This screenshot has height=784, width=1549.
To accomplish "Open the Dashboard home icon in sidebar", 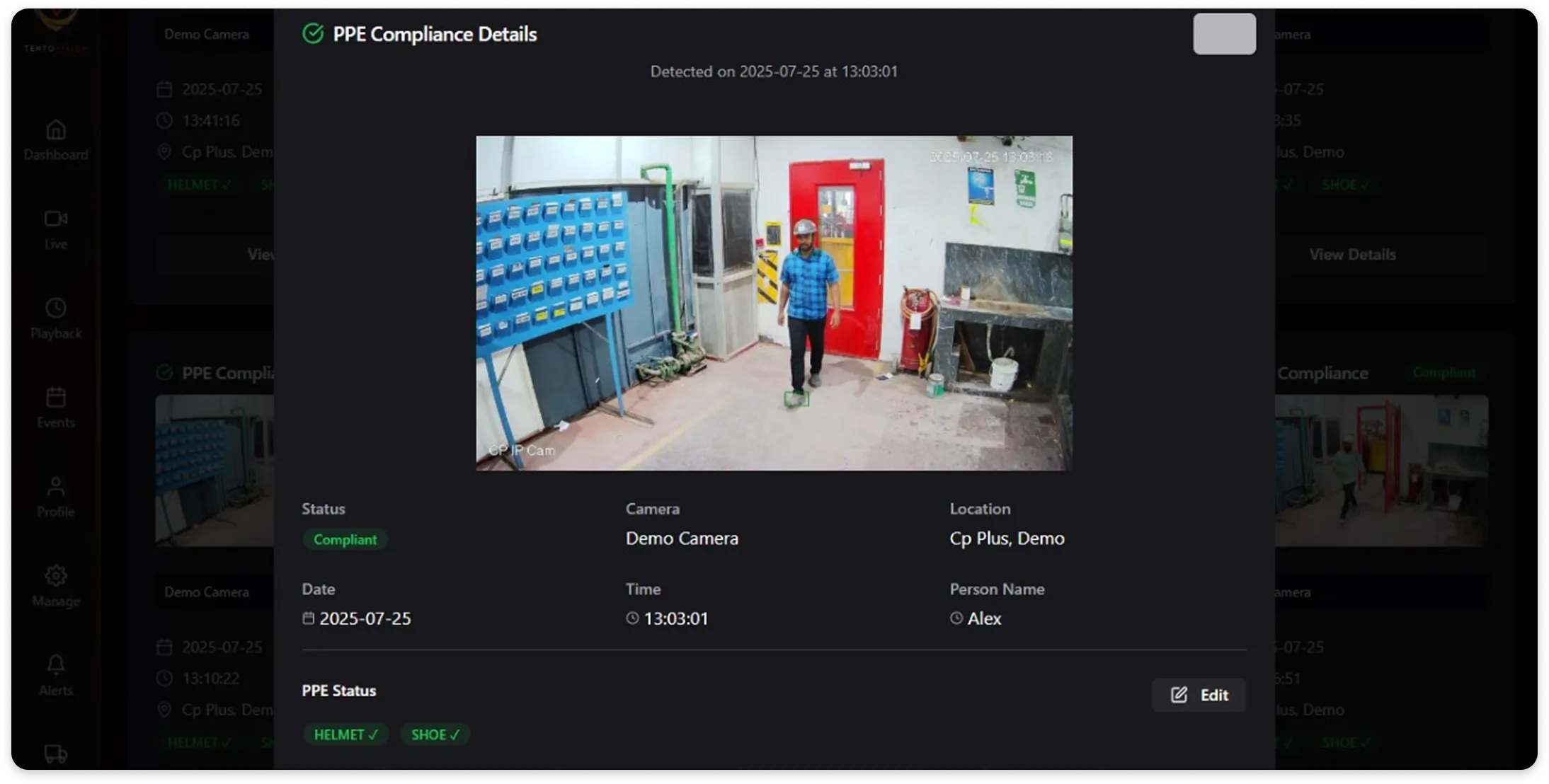I will pyautogui.click(x=56, y=131).
